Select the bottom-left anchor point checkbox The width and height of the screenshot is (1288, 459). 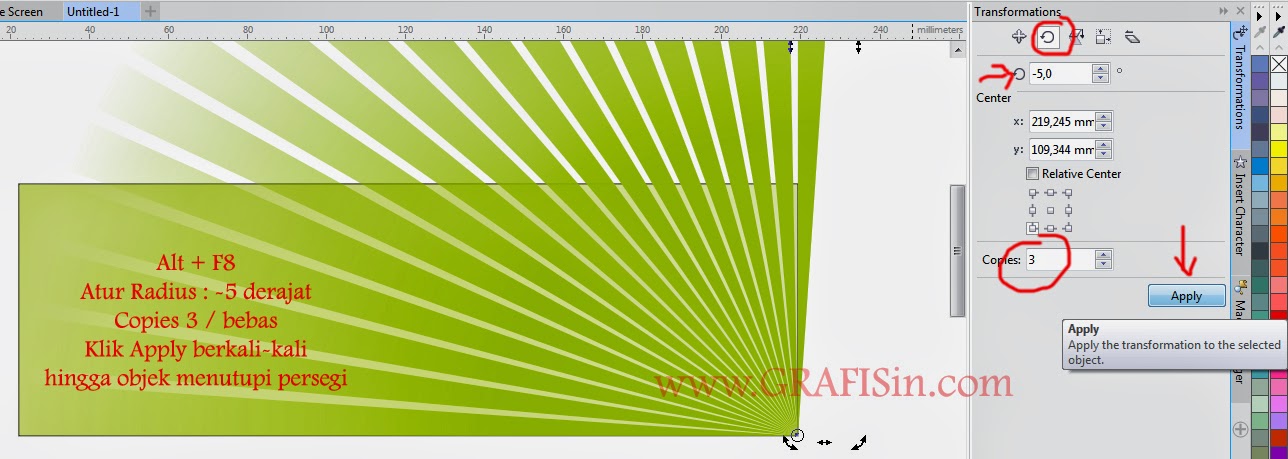click(x=1033, y=228)
